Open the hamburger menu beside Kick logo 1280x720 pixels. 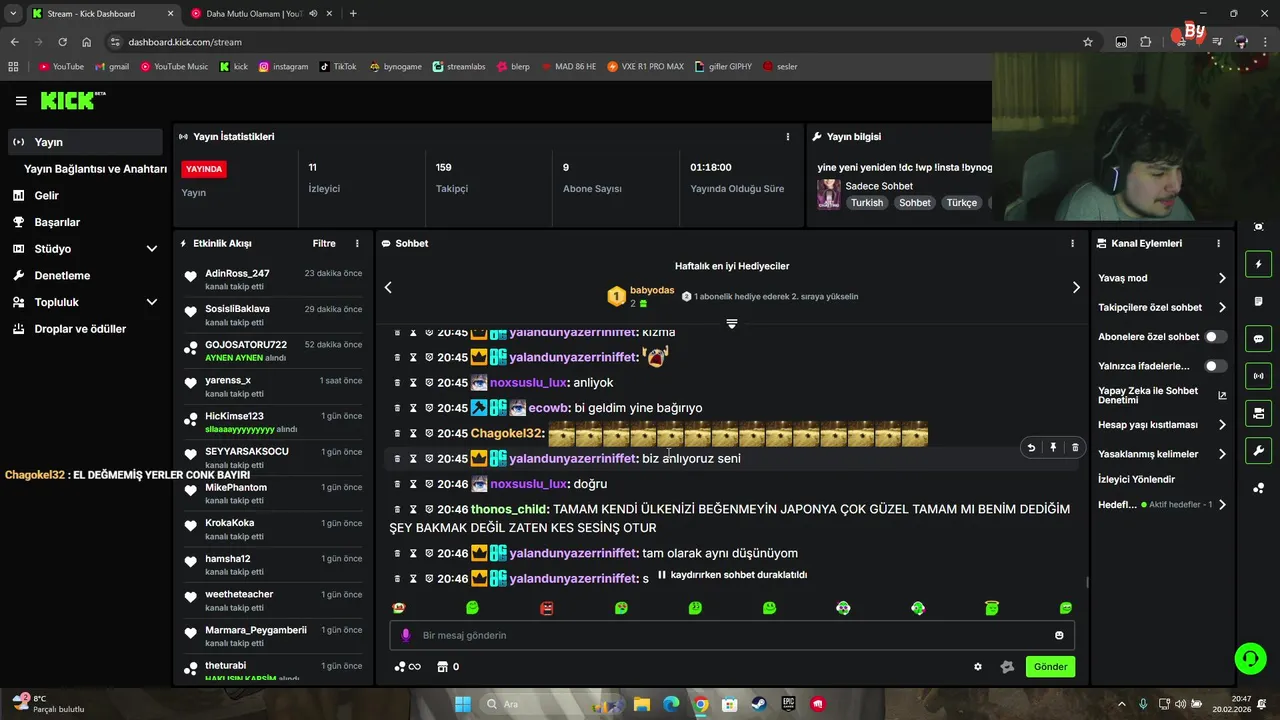[x=21, y=101]
